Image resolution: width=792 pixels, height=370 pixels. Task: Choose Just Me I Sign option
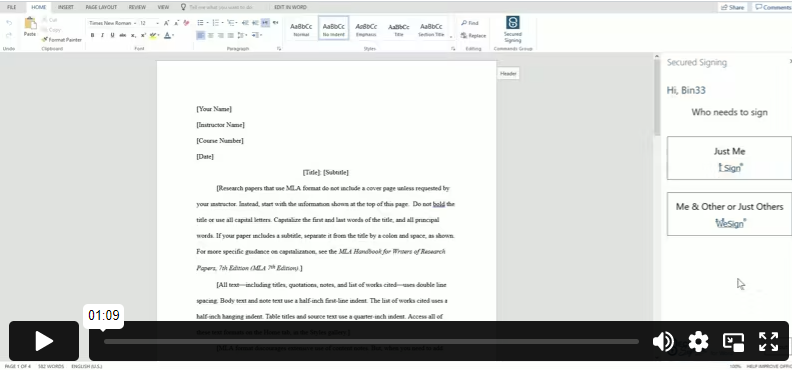coord(729,158)
